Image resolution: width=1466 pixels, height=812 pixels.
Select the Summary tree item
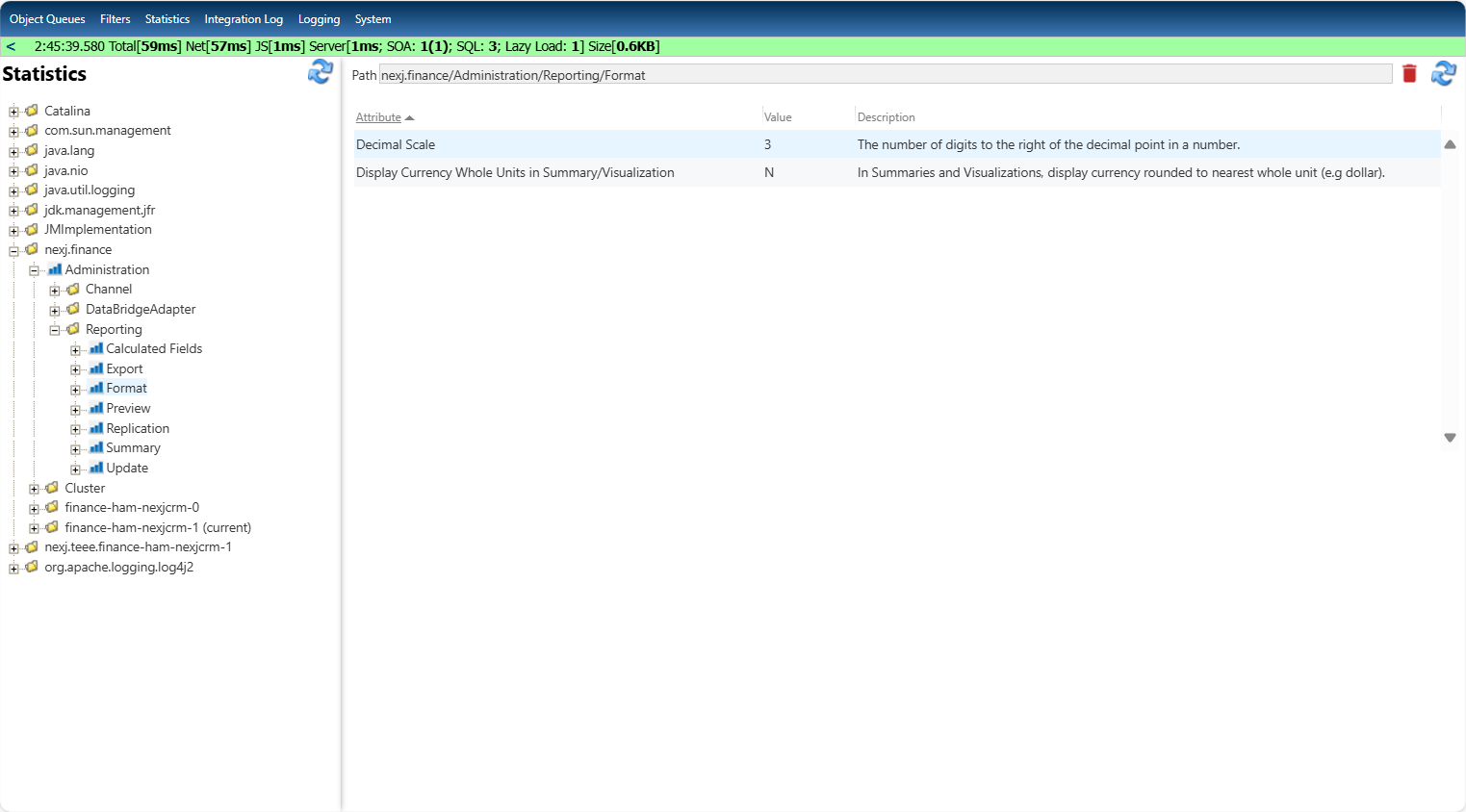point(133,448)
